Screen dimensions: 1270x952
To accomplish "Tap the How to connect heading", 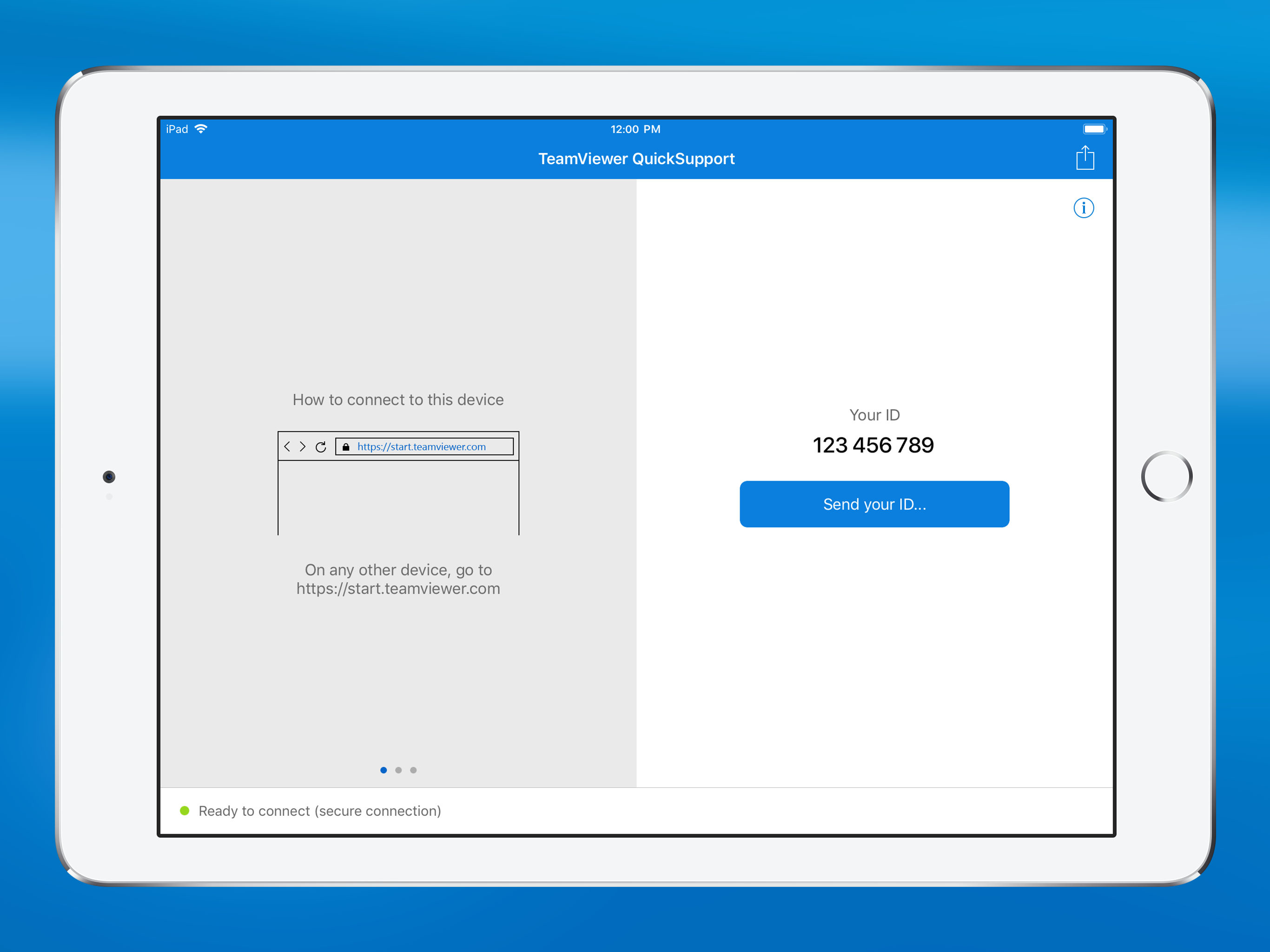I will [x=398, y=400].
